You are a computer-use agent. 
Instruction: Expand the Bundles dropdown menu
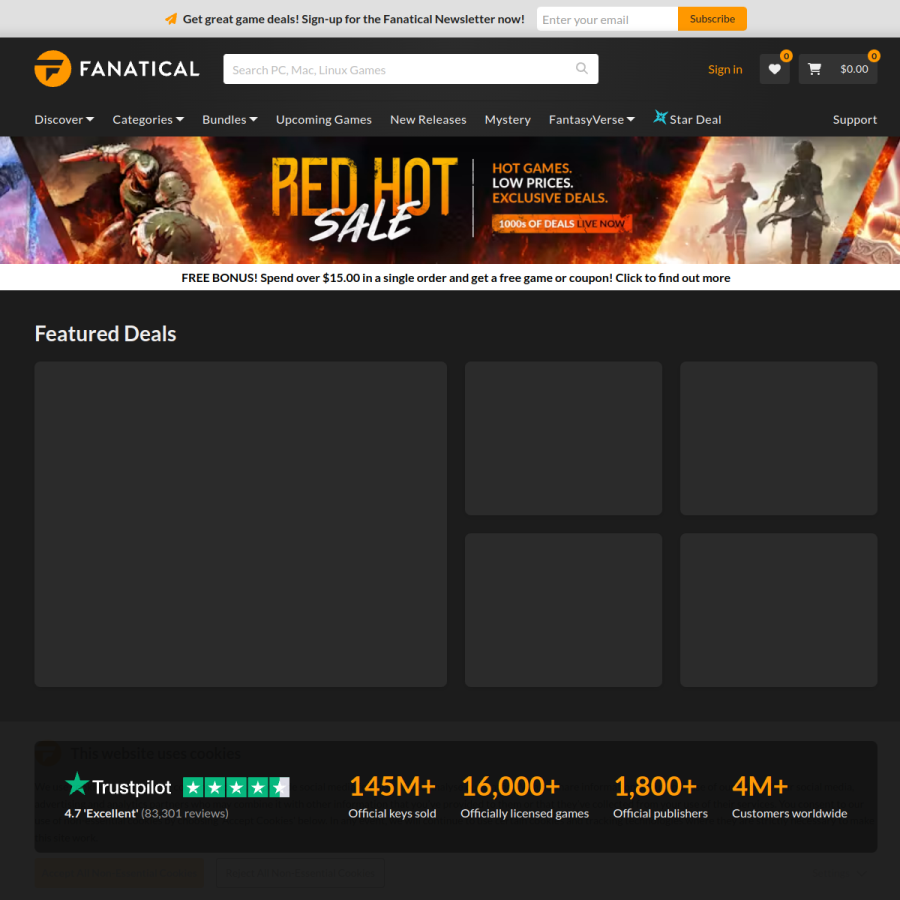[x=230, y=119]
